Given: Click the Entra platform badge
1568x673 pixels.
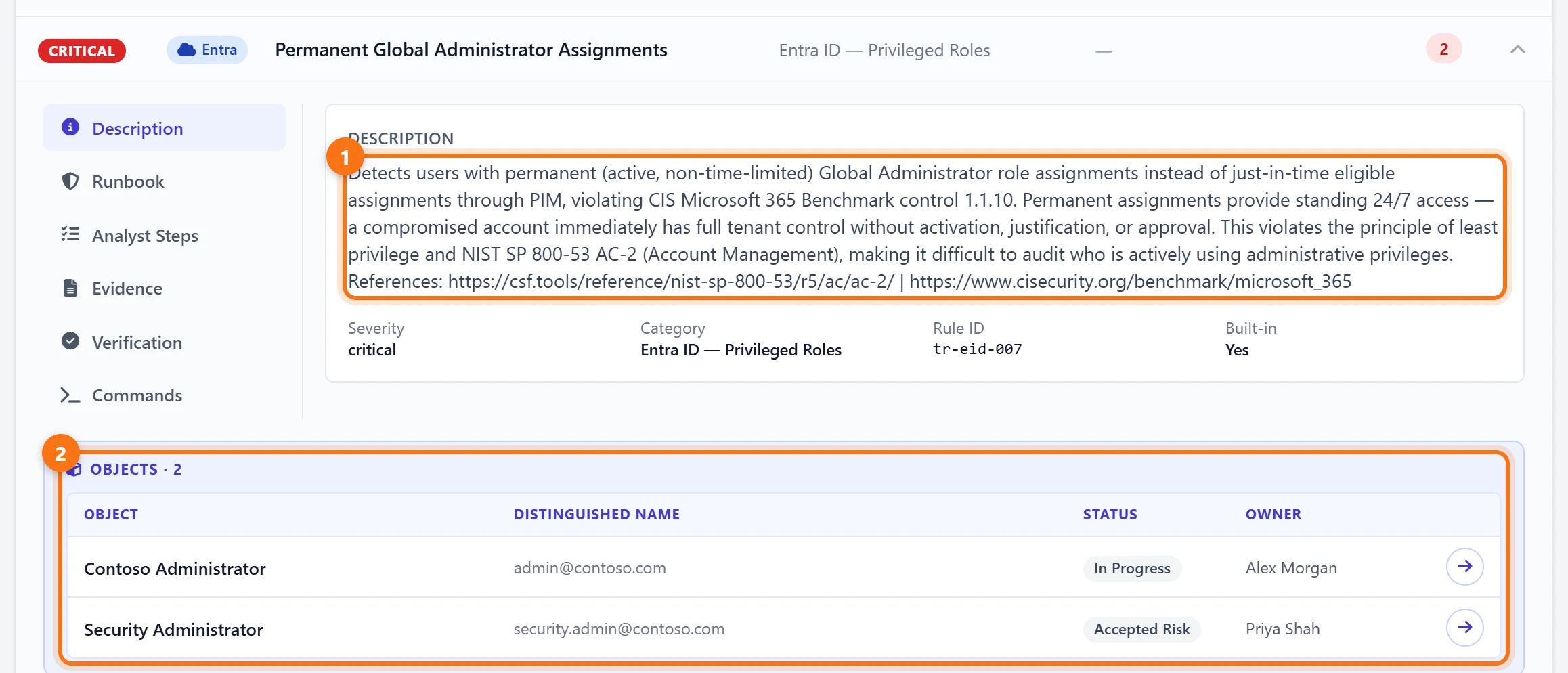Looking at the screenshot, I should point(207,50).
